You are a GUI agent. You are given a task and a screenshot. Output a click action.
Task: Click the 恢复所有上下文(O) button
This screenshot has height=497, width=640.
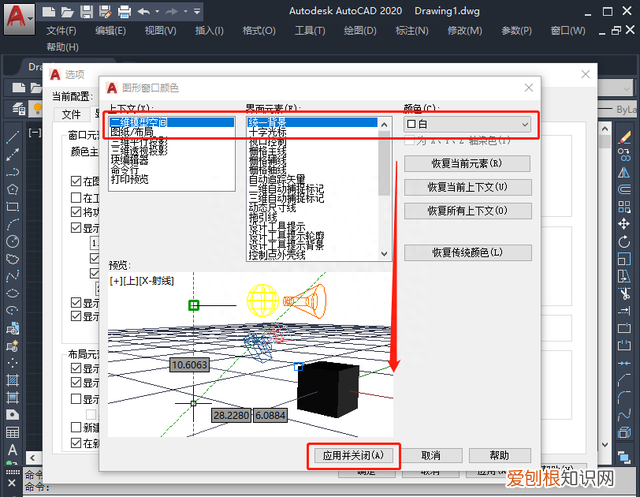pos(467,211)
